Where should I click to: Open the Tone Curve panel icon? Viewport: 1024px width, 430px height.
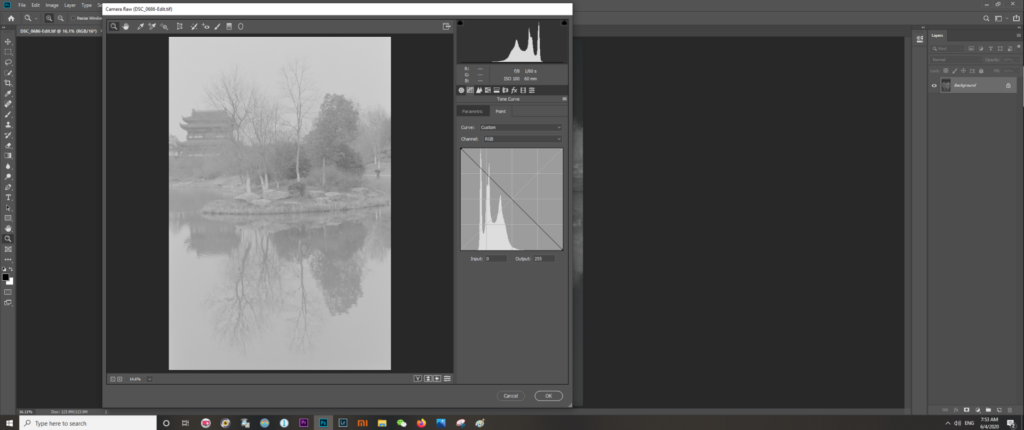click(x=470, y=90)
